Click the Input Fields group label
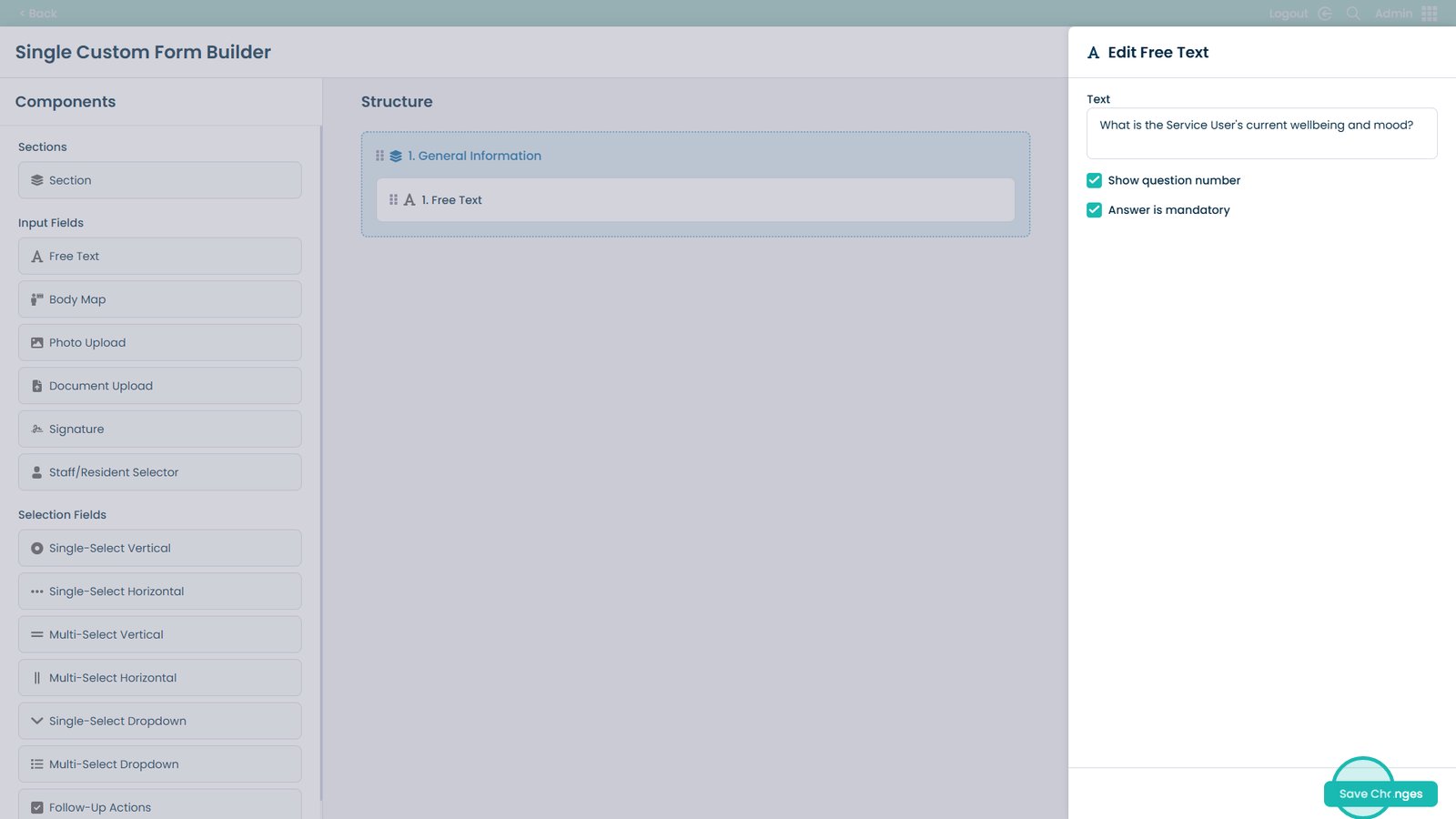This screenshot has height=819, width=1456. [51, 223]
